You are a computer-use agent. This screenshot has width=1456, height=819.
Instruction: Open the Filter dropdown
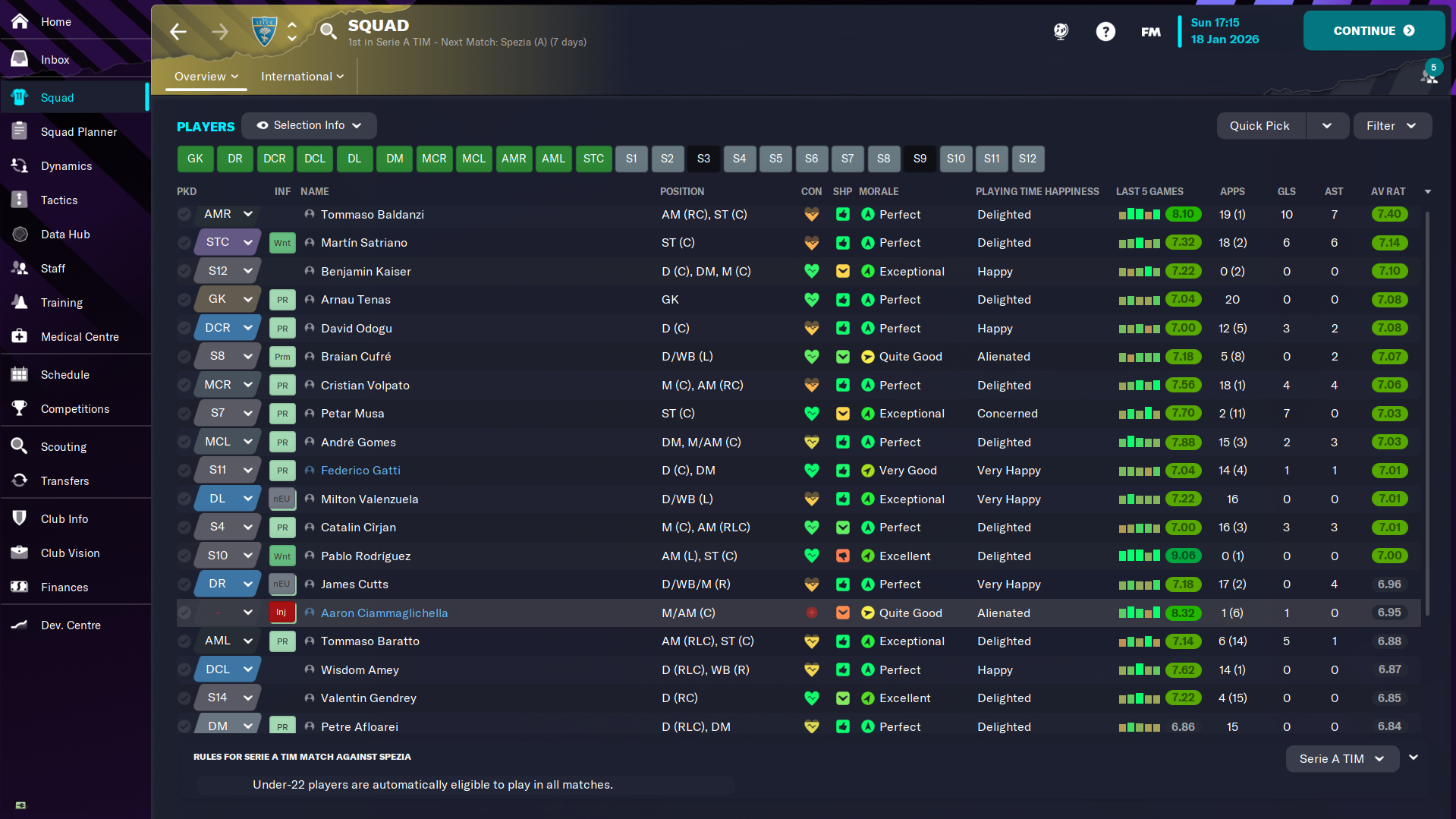[1392, 126]
